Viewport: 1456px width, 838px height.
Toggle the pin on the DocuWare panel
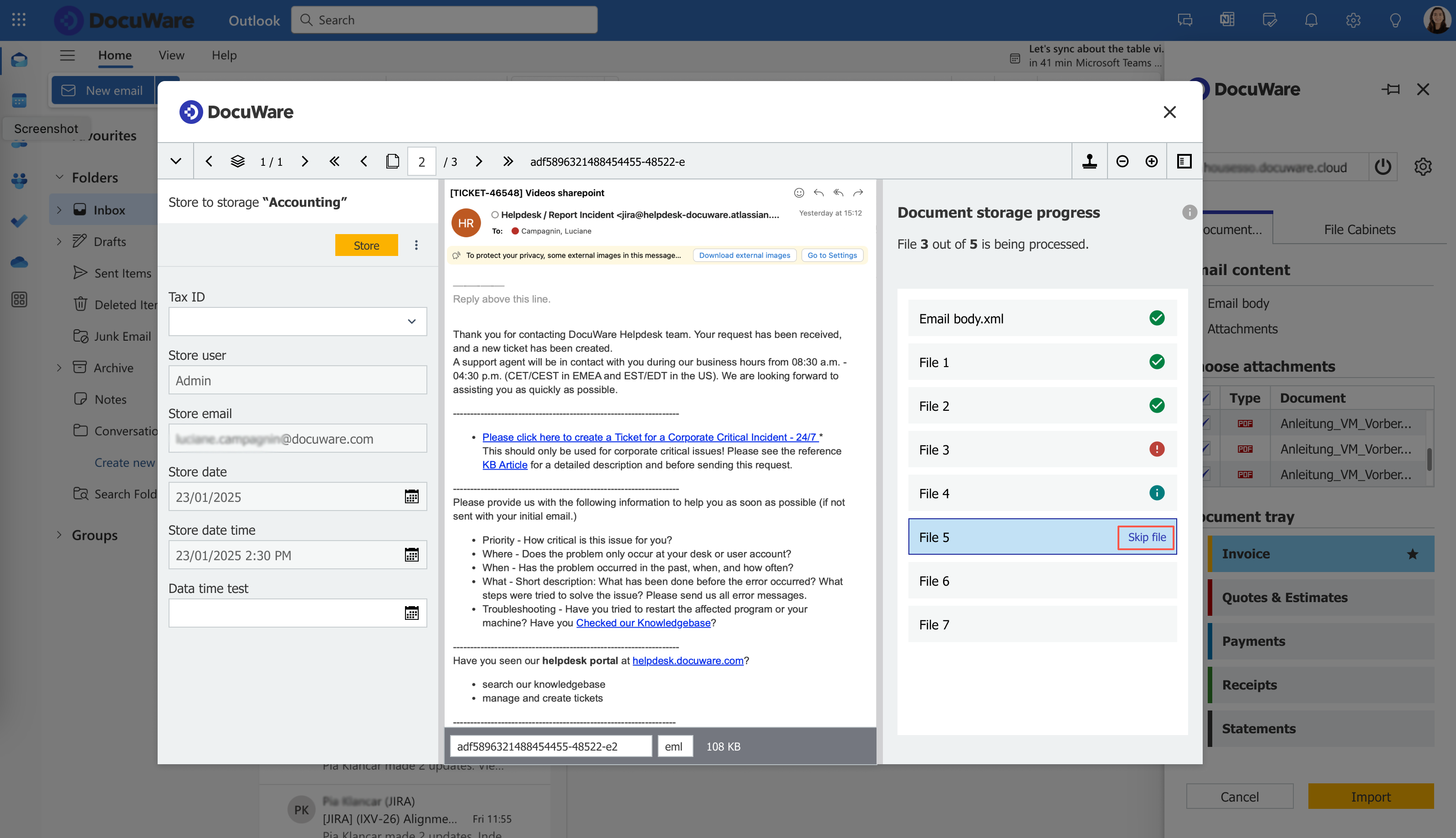tap(1391, 89)
